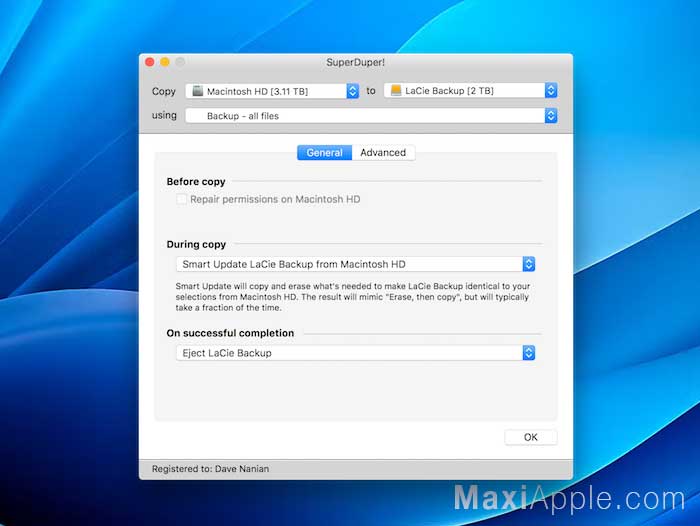Click the SuperDuper! window title
The width and height of the screenshot is (700, 526).
coord(355,62)
